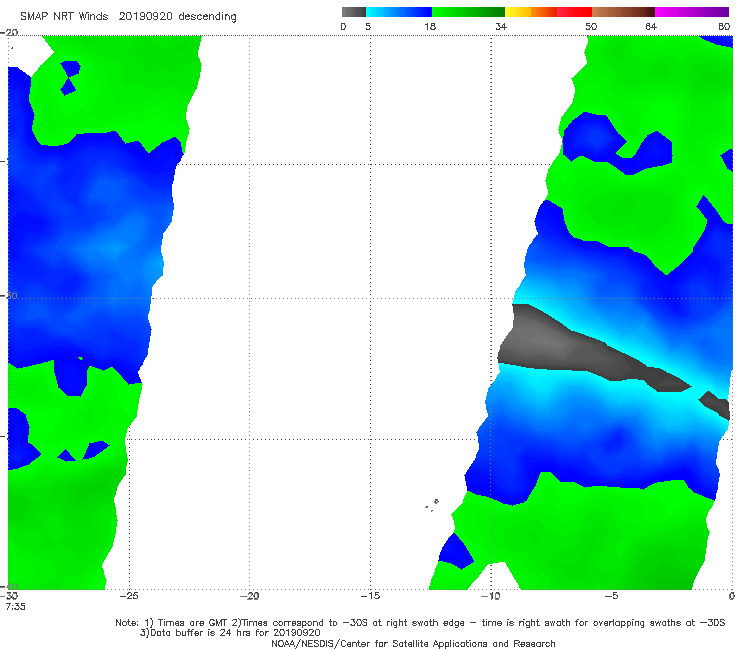Click the '-15' longitude axis label

point(370,596)
